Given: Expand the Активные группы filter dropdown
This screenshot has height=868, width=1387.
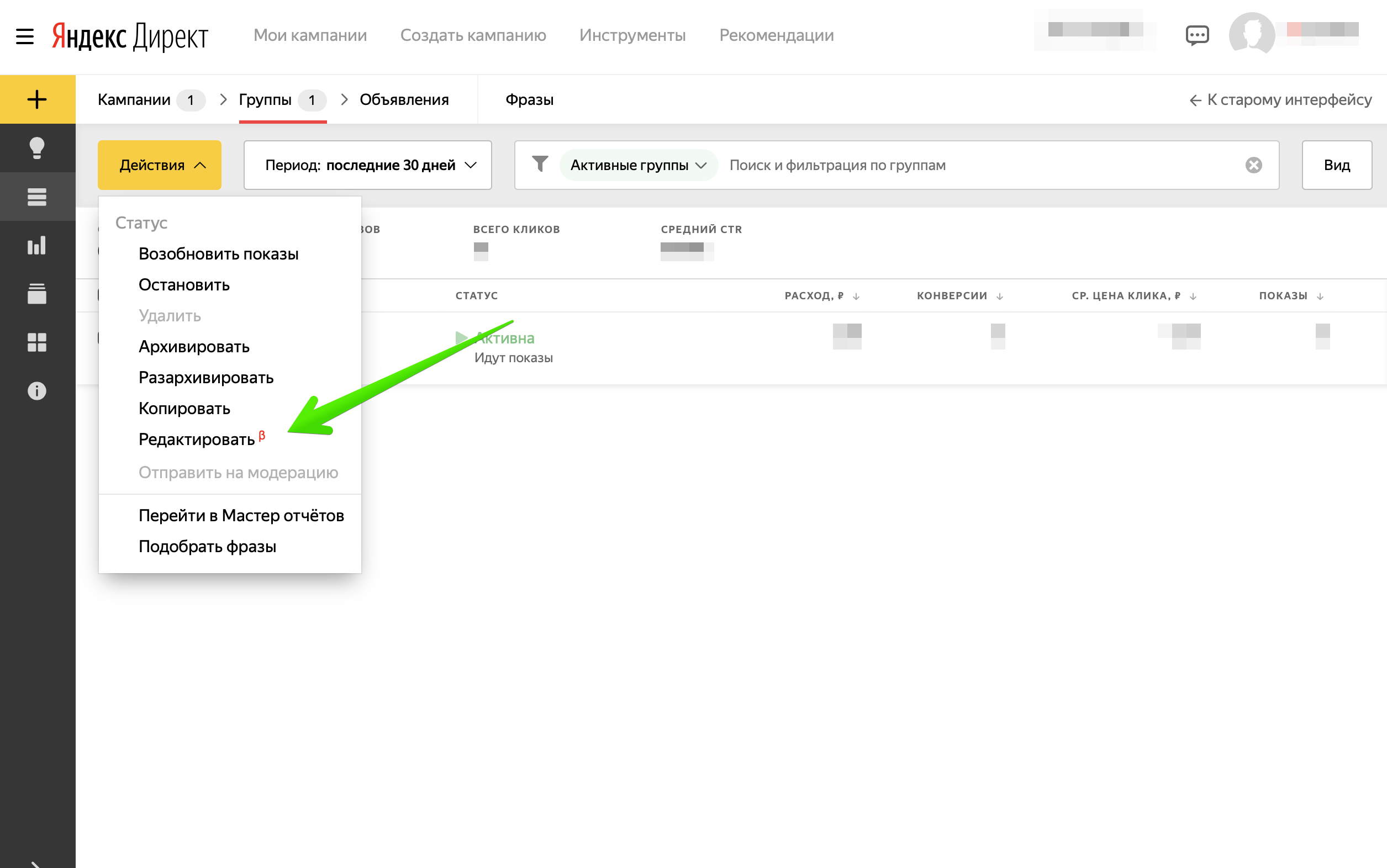Looking at the screenshot, I should pyautogui.click(x=637, y=165).
